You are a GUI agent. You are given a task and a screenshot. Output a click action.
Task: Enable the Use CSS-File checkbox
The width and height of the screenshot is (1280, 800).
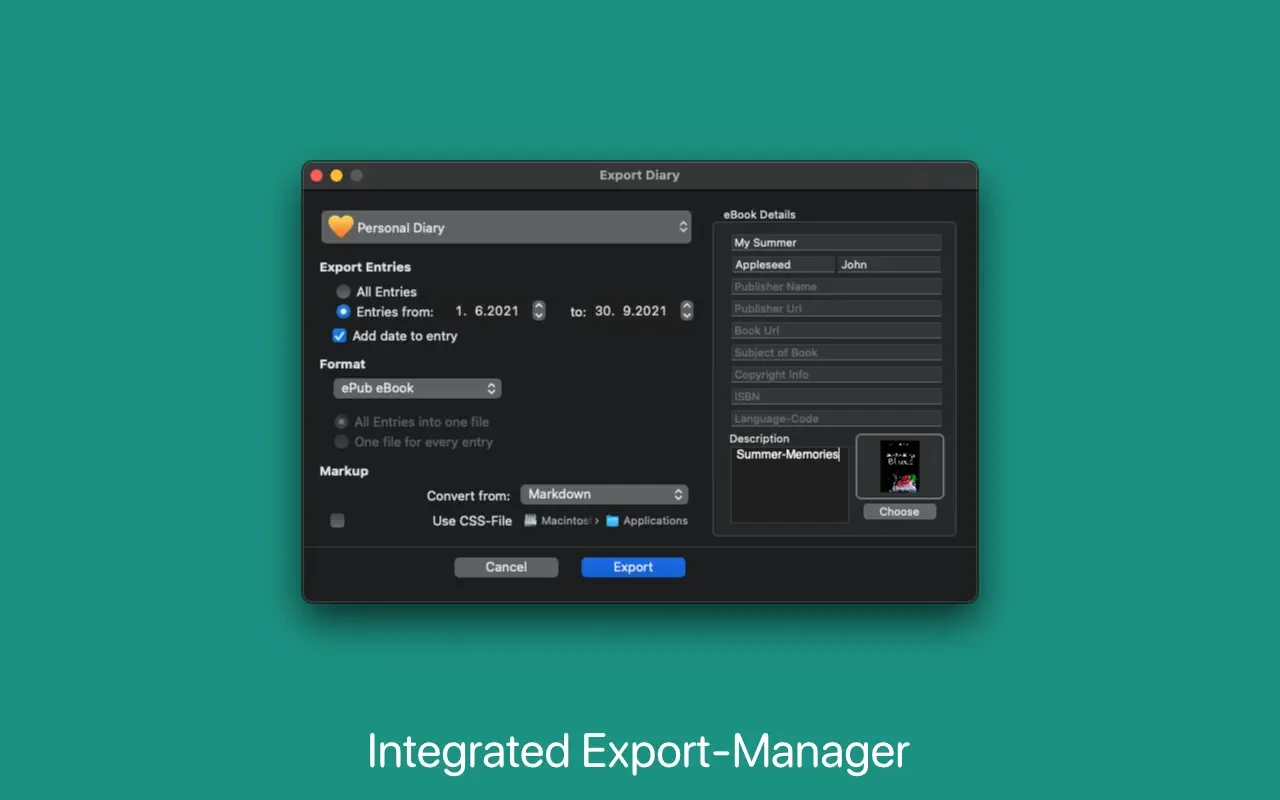click(x=338, y=520)
